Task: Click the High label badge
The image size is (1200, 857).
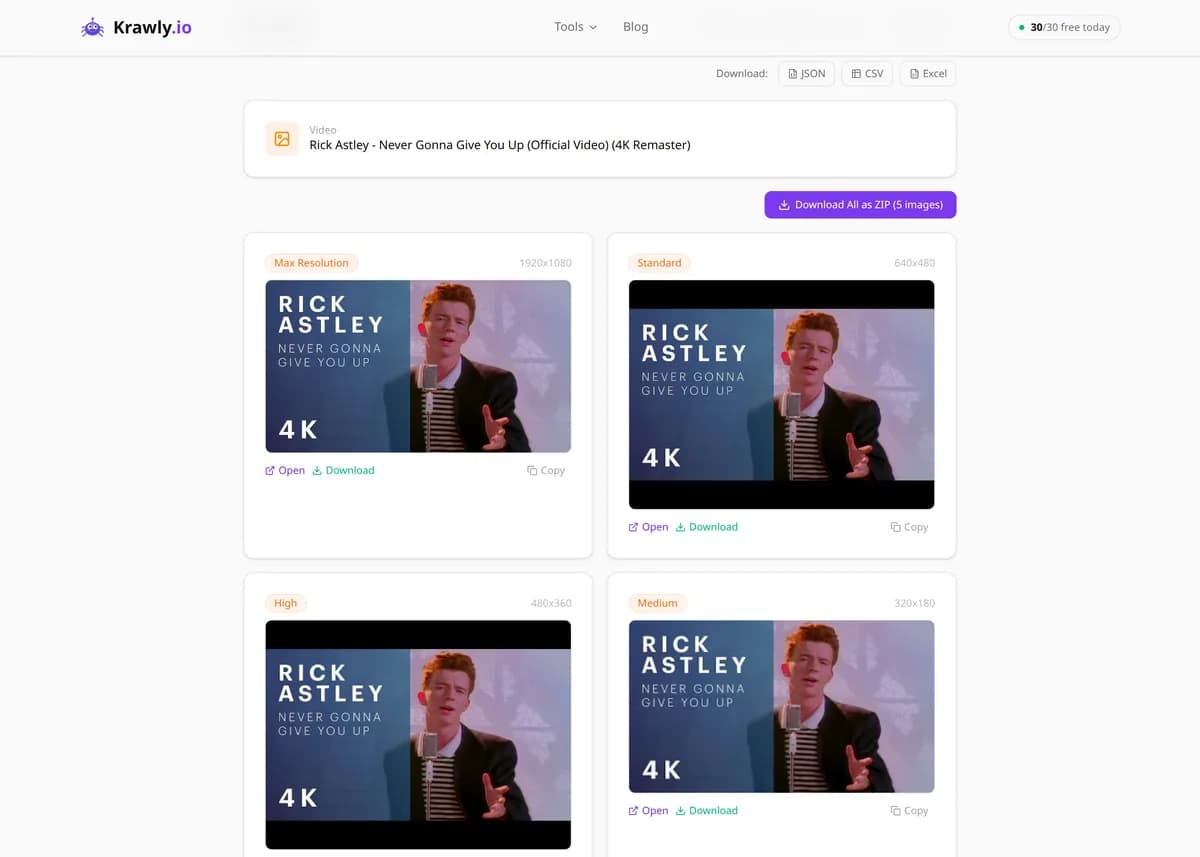Action: (x=286, y=603)
